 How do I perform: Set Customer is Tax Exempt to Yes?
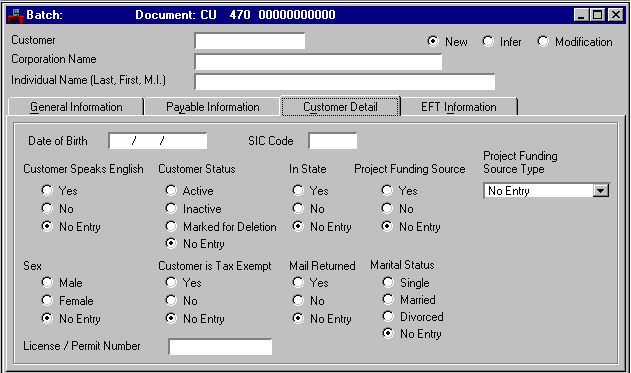(171, 282)
